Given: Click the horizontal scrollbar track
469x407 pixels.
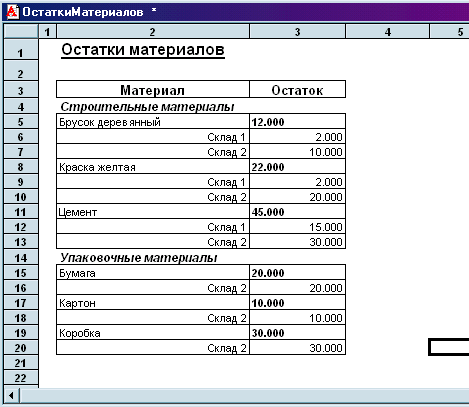Looking at the screenshot, I should pyautogui.click(x=244, y=396).
